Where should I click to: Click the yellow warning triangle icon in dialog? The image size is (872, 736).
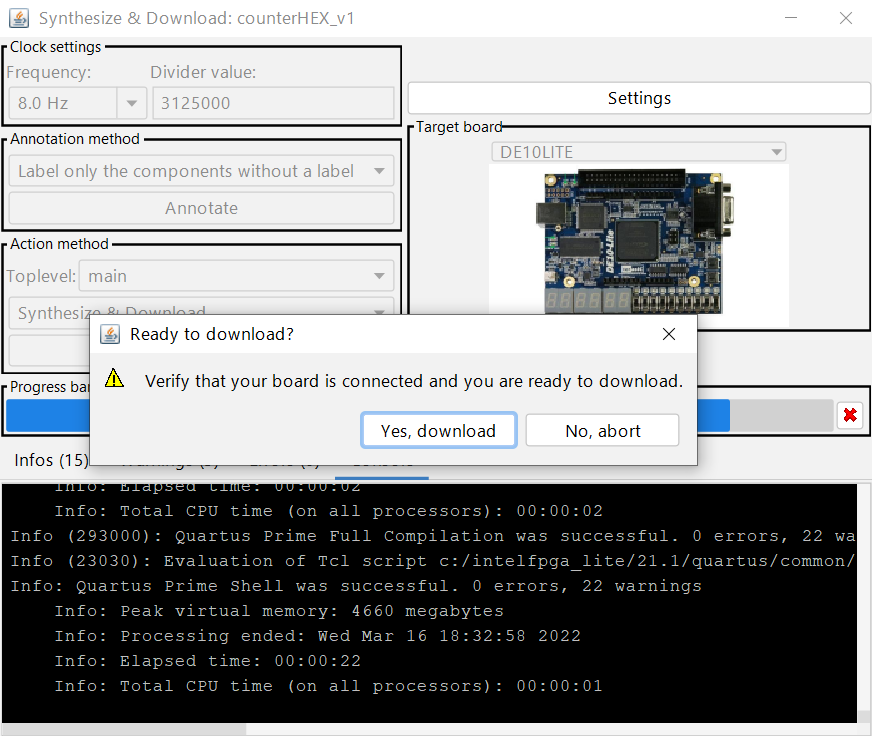point(115,379)
